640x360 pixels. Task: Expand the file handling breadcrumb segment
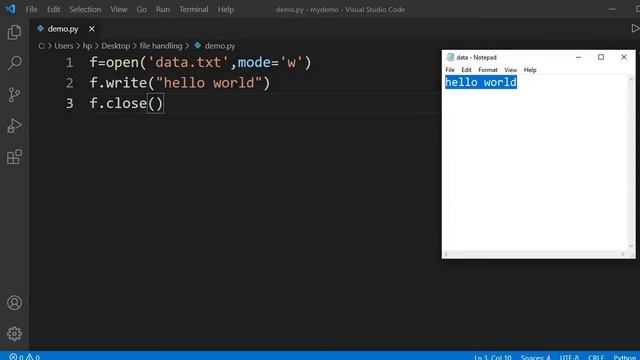[161, 46]
